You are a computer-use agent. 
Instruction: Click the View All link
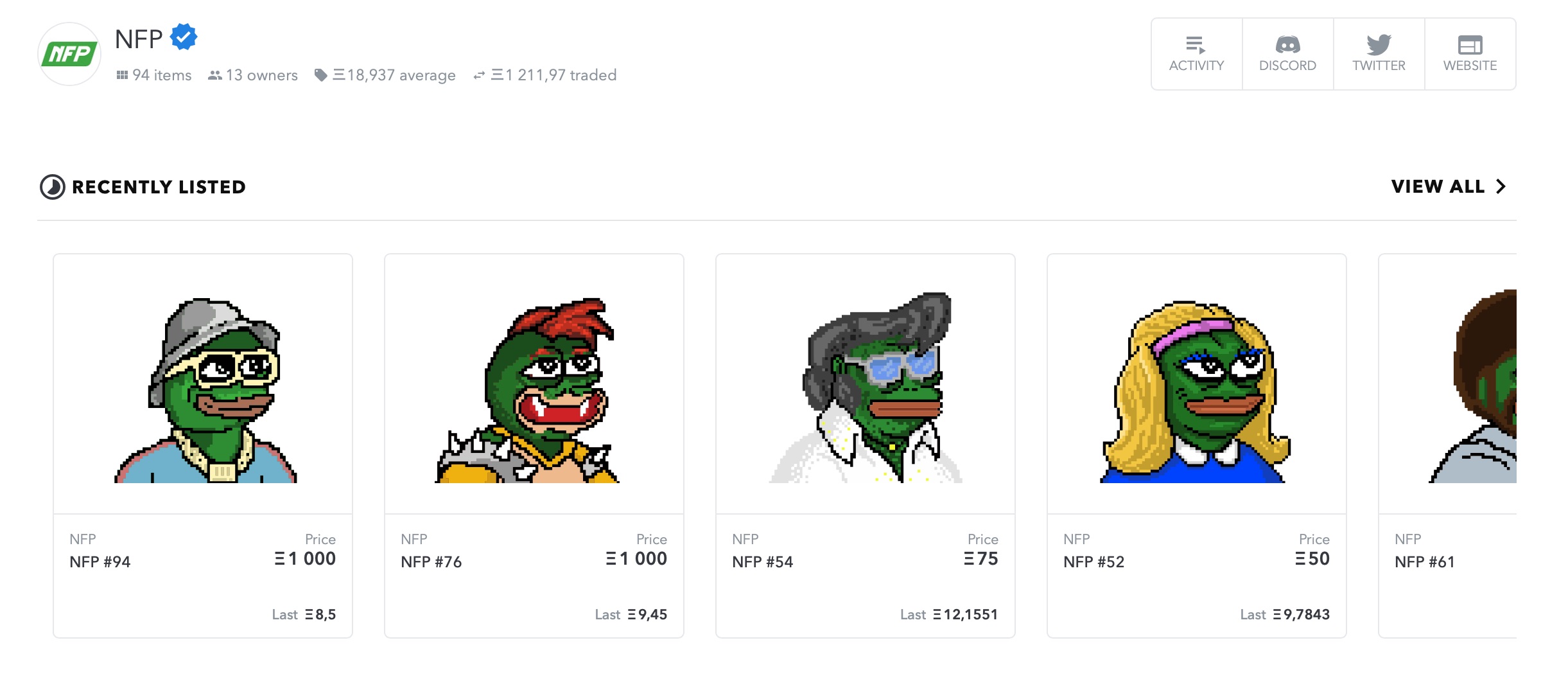[1438, 186]
